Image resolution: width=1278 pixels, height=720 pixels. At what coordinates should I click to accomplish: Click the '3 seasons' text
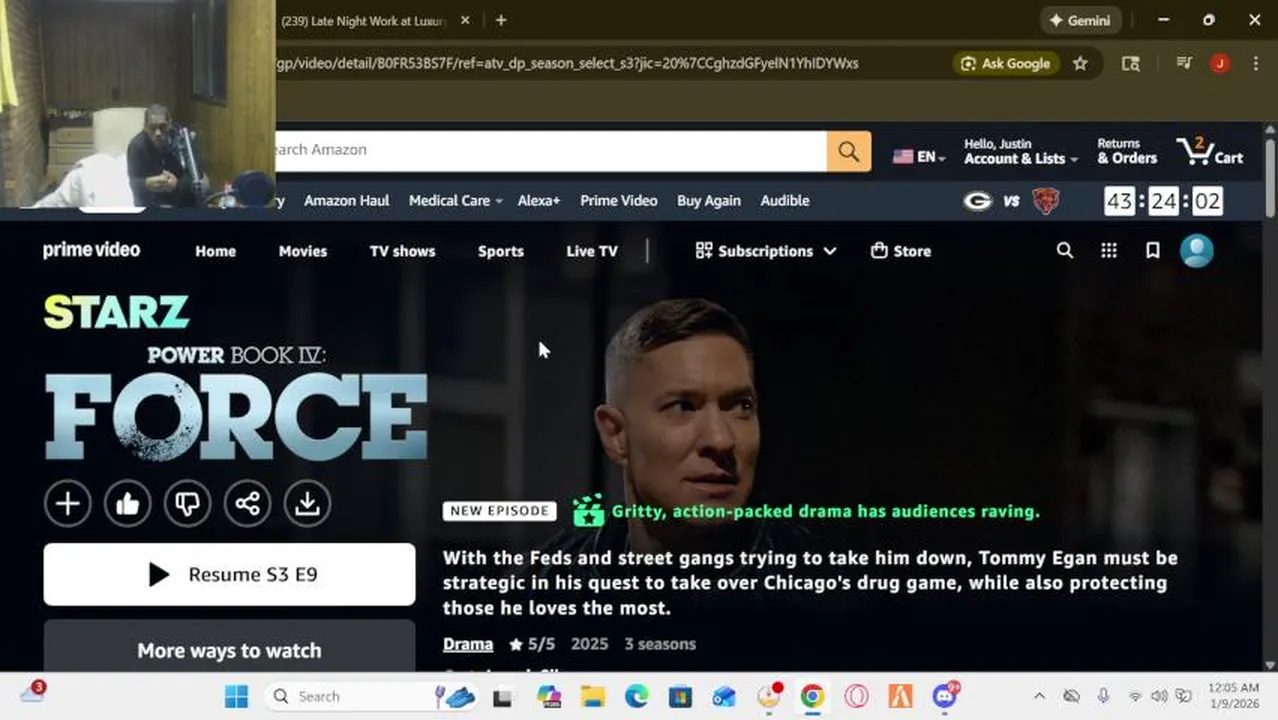pos(660,644)
